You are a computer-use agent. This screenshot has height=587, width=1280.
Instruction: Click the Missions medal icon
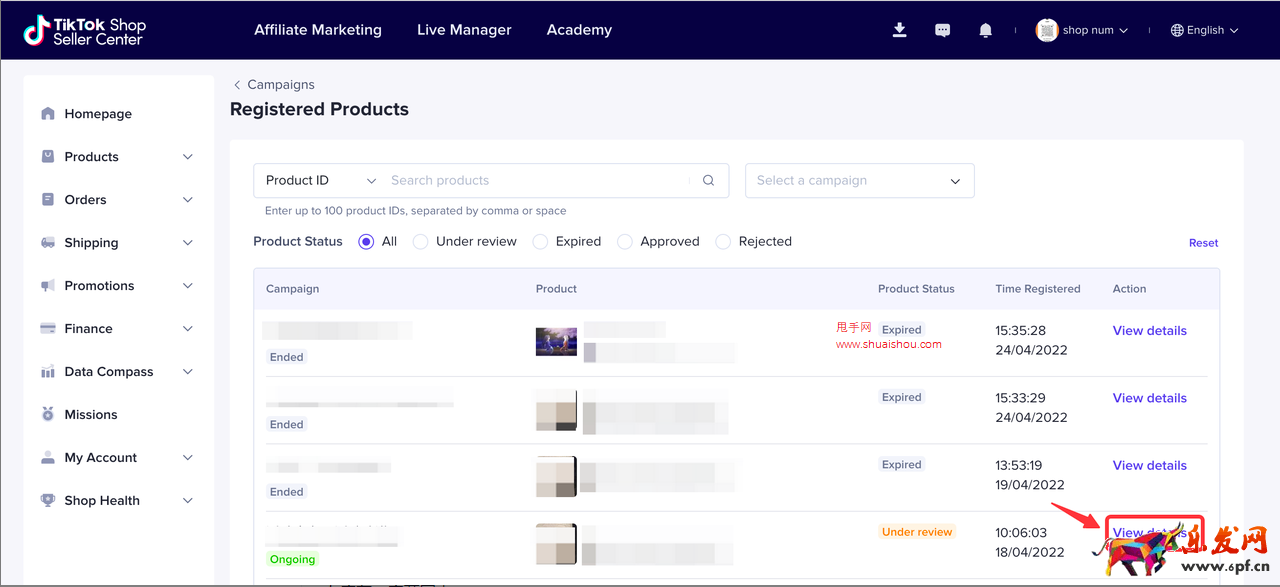pyautogui.click(x=48, y=415)
